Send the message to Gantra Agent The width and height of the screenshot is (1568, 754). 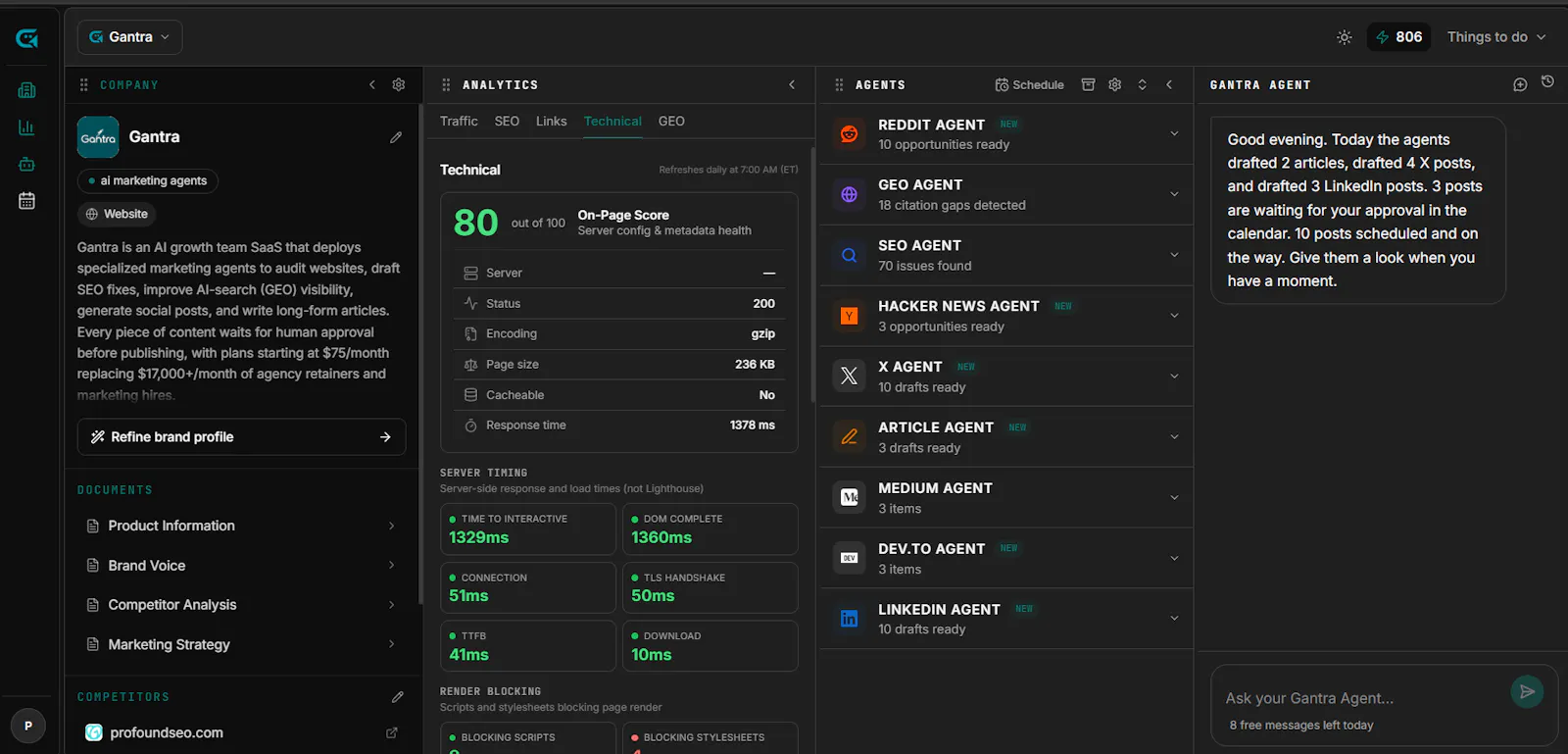(x=1527, y=691)
